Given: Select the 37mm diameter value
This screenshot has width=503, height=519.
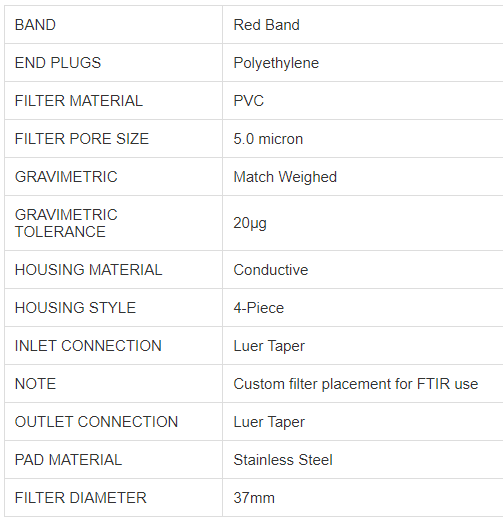Looking at the screenshot, I should click(x=254, y=498).
